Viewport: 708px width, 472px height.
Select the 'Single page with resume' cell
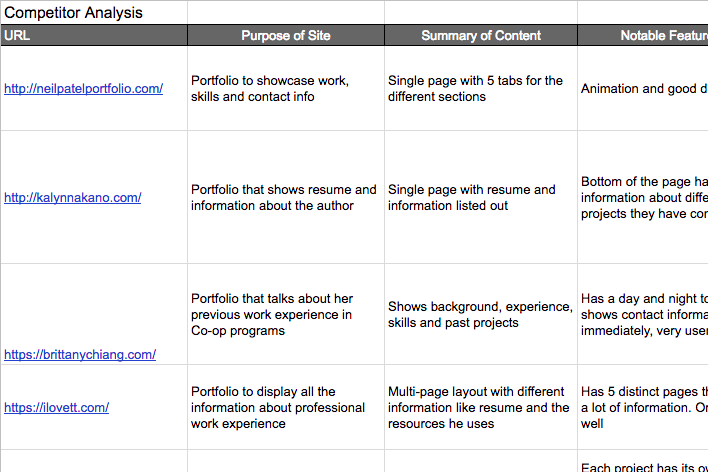(x=481, y=198)
